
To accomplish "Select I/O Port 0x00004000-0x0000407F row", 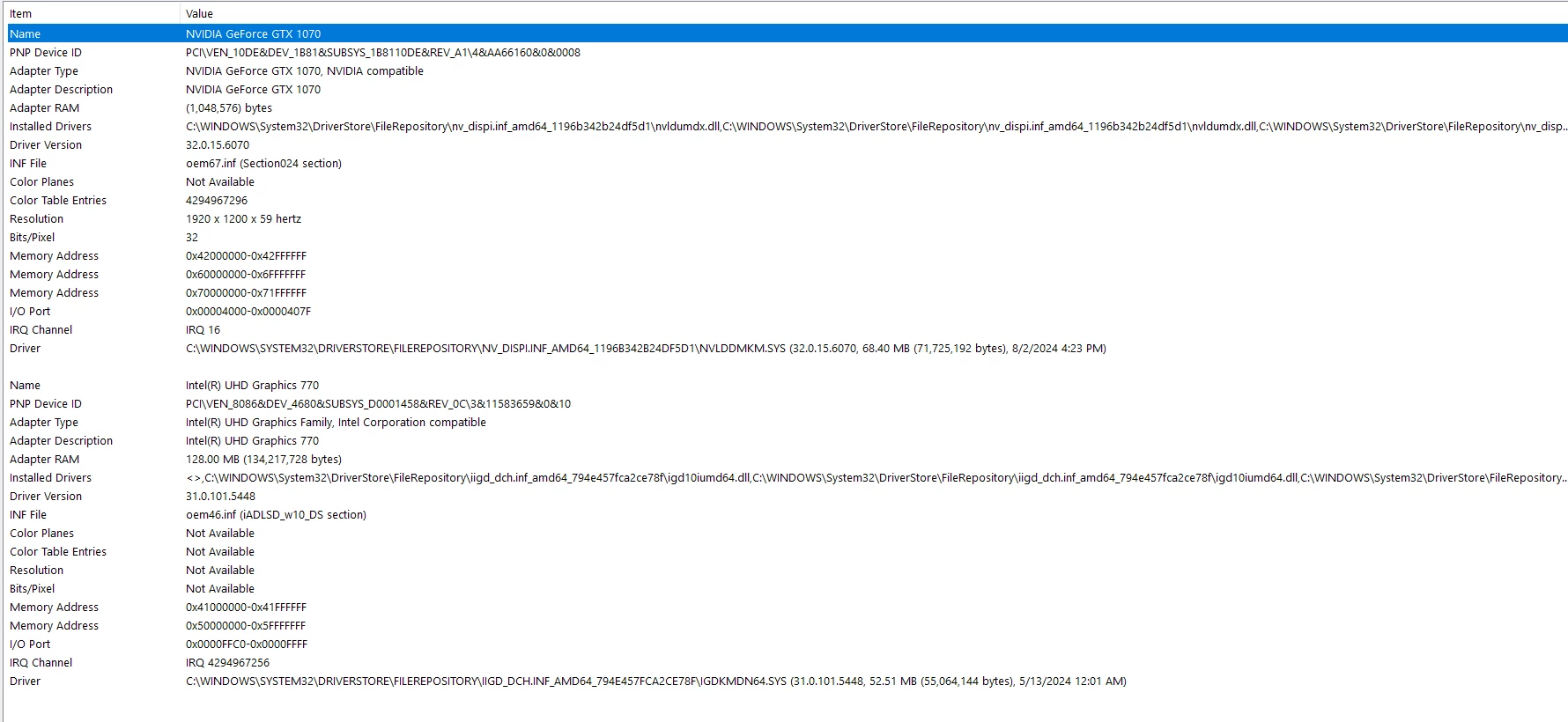I will [788, 311].
